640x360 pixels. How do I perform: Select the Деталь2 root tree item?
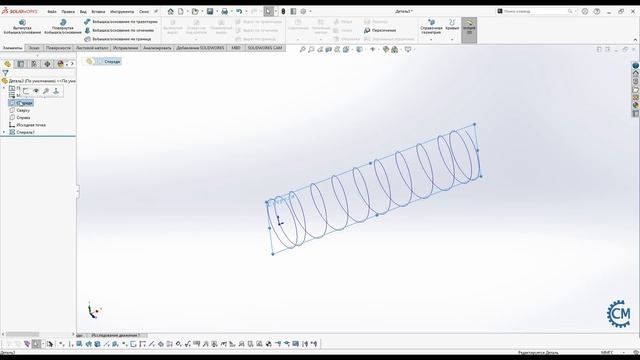coord(39,81)
